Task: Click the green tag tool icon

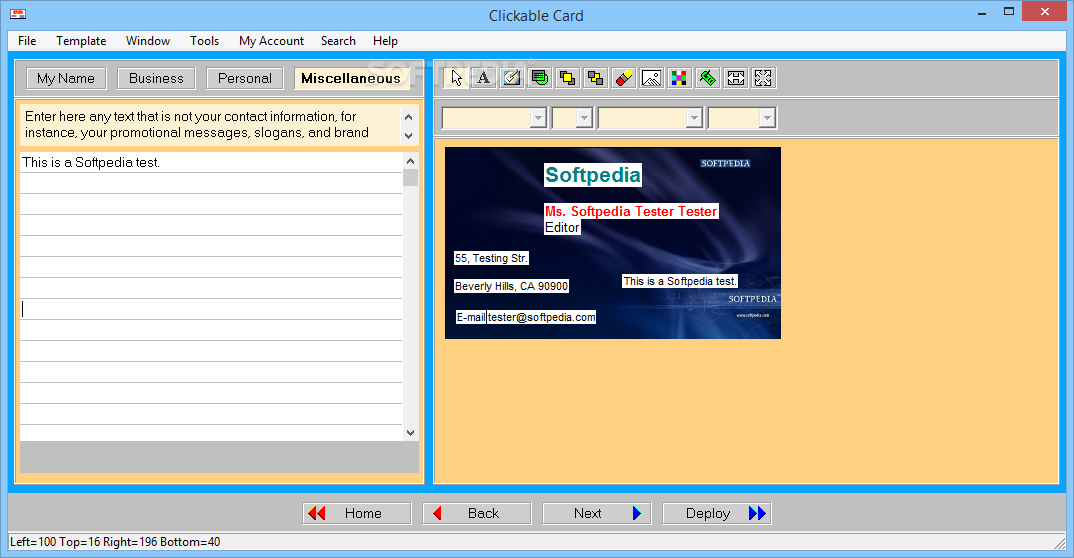Action: [x=708, y=78]
